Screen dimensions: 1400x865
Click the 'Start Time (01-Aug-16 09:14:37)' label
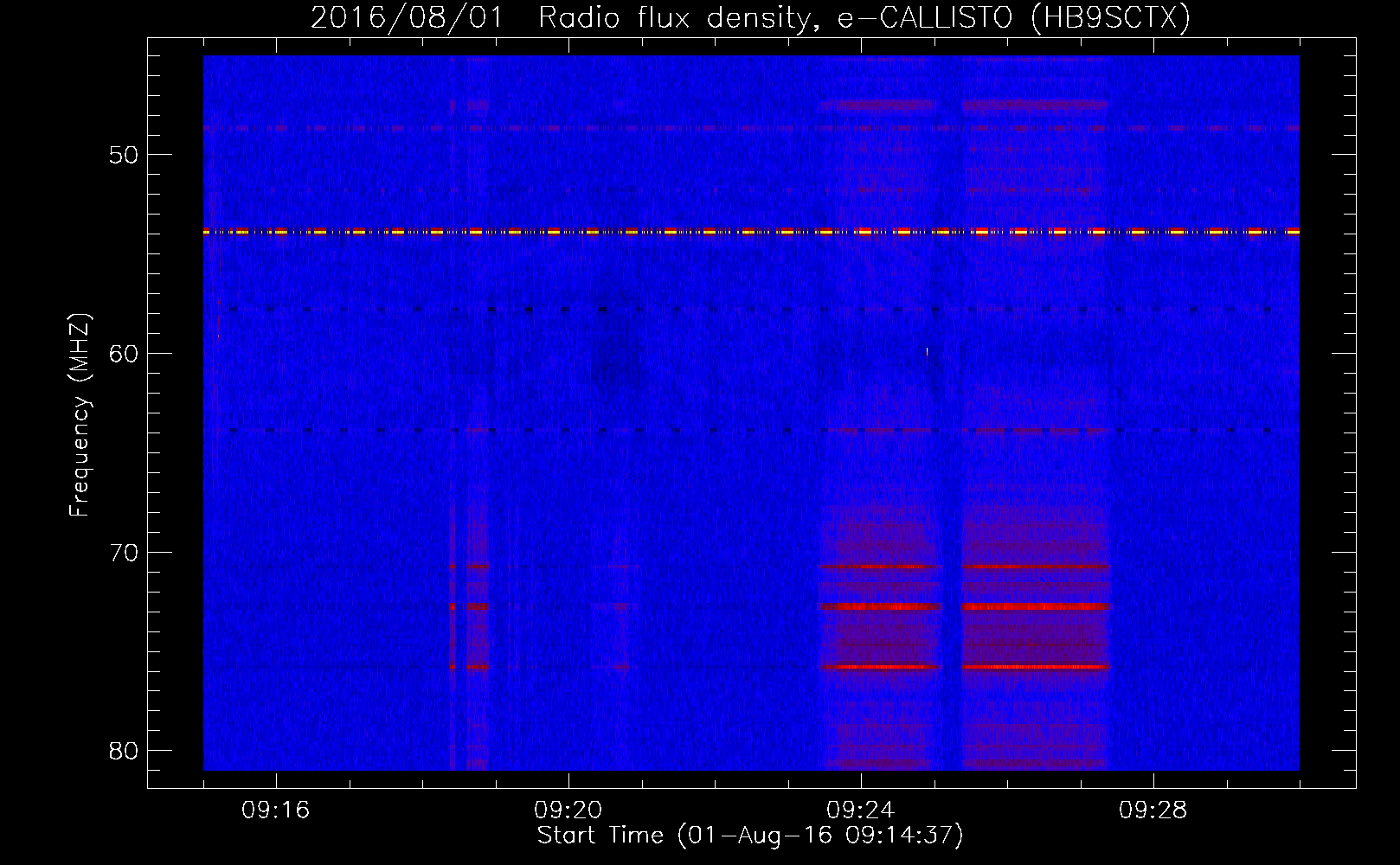[750, 836]
